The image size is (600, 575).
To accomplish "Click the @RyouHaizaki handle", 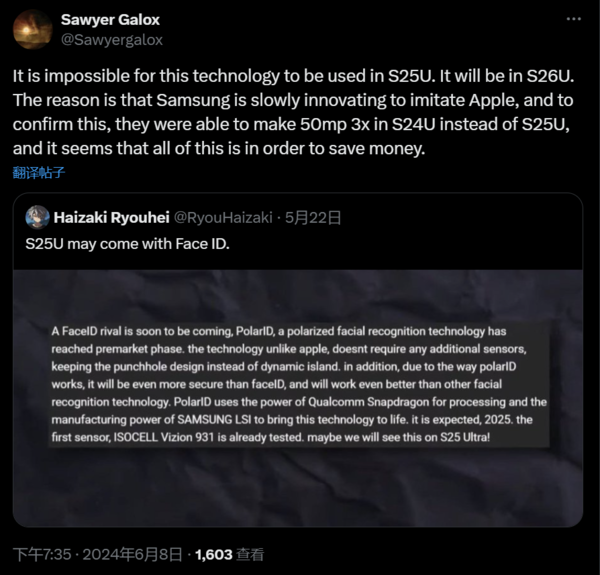I will point(216,217).
